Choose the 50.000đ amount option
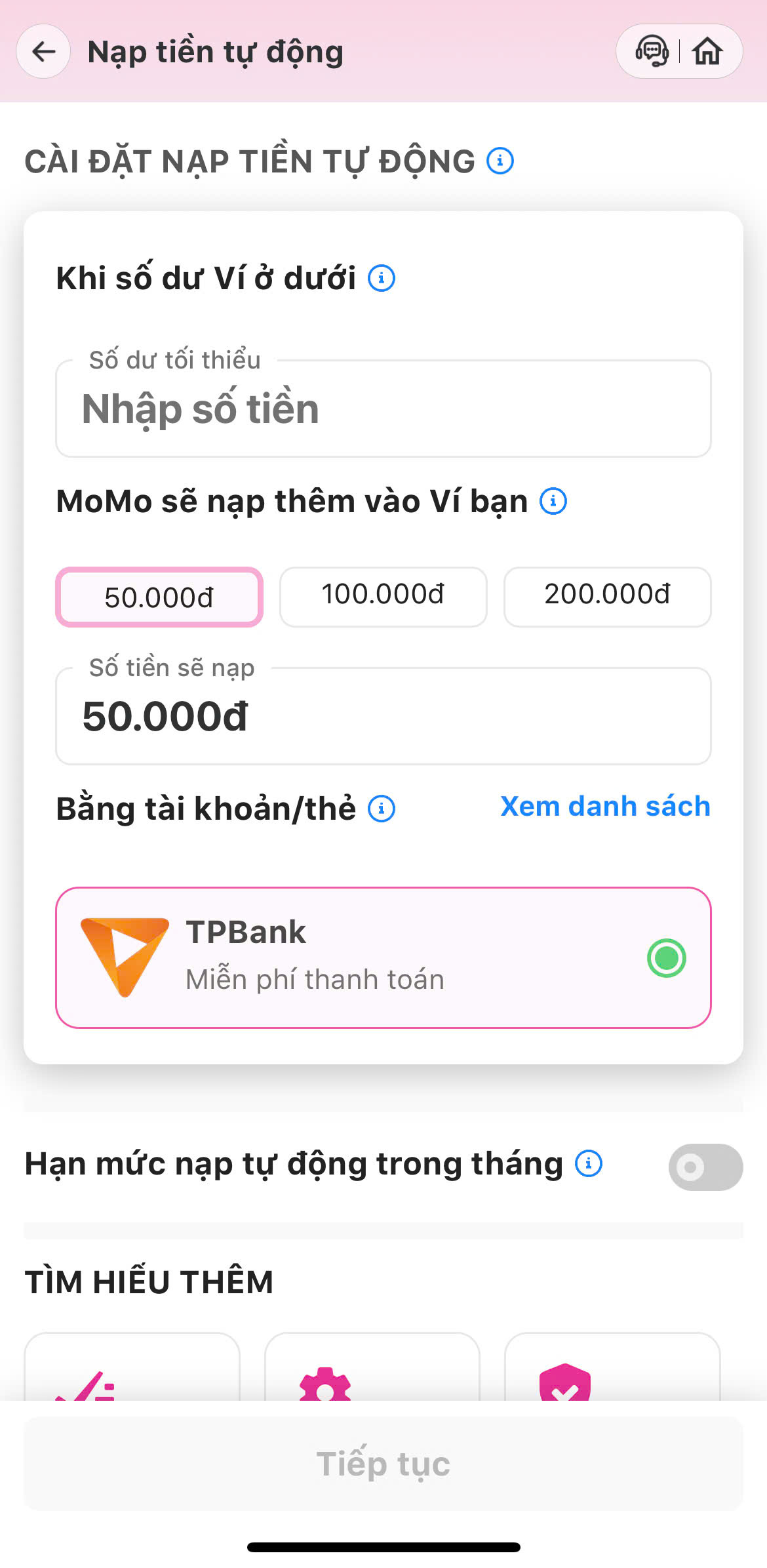 [159, 597]
